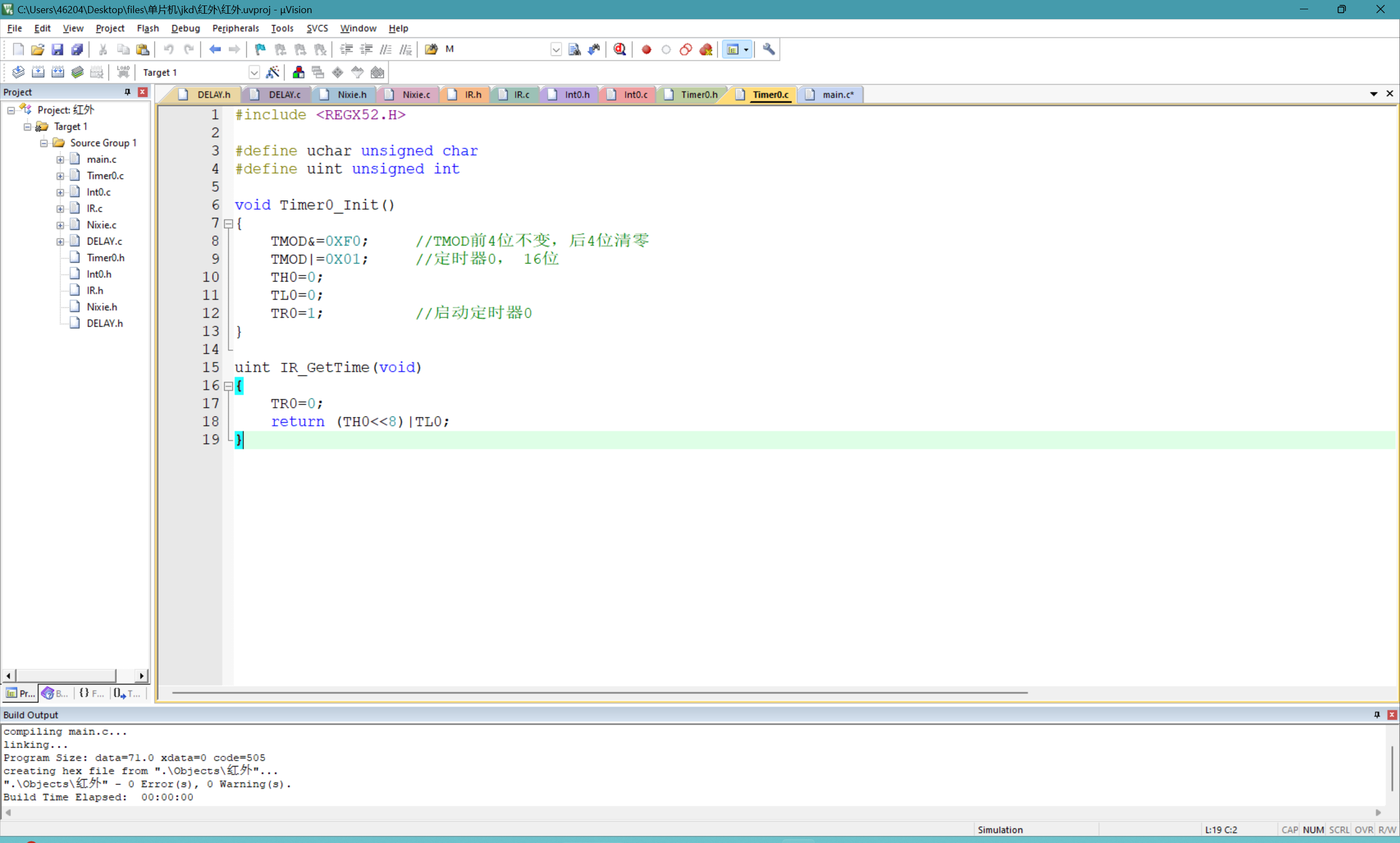
Task: Open the Configuration wrench icon
Action: tap(768, 49)
